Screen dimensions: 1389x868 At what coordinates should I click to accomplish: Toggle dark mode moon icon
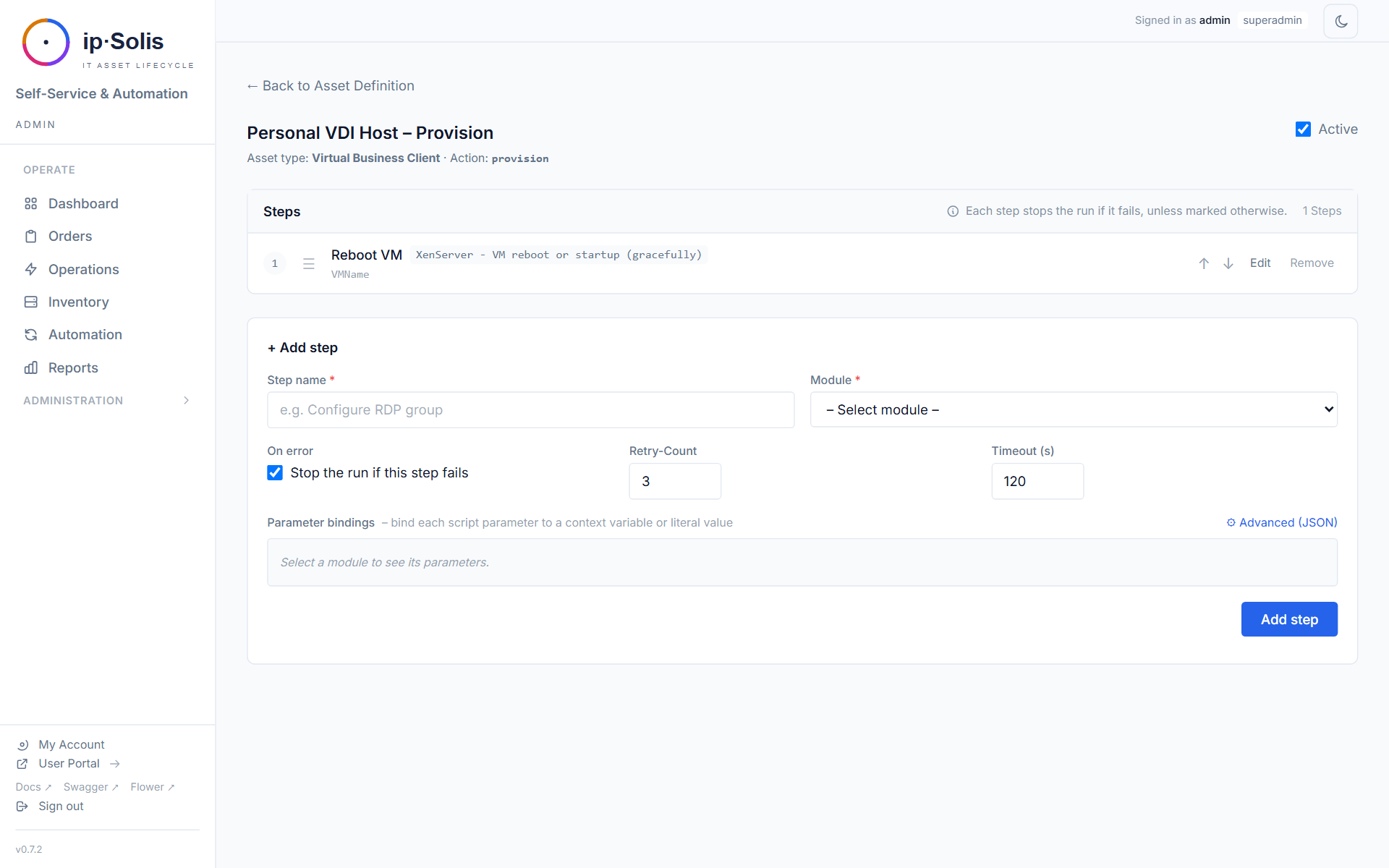click(x=1341, y=21)
